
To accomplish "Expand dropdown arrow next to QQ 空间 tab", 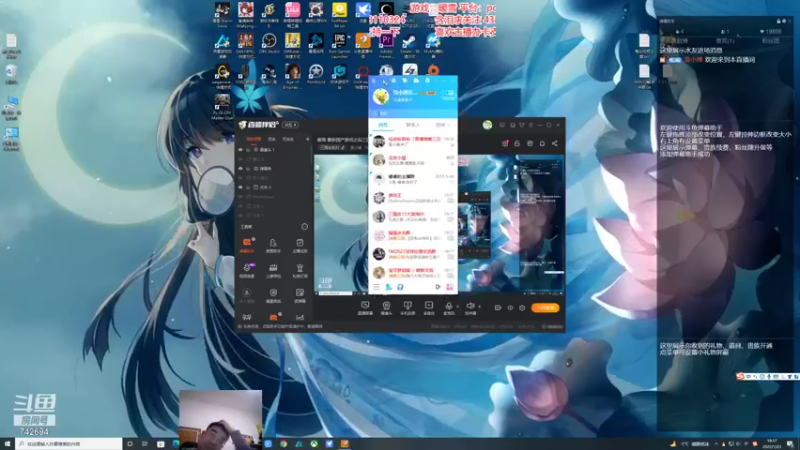I will pos(448,125).
